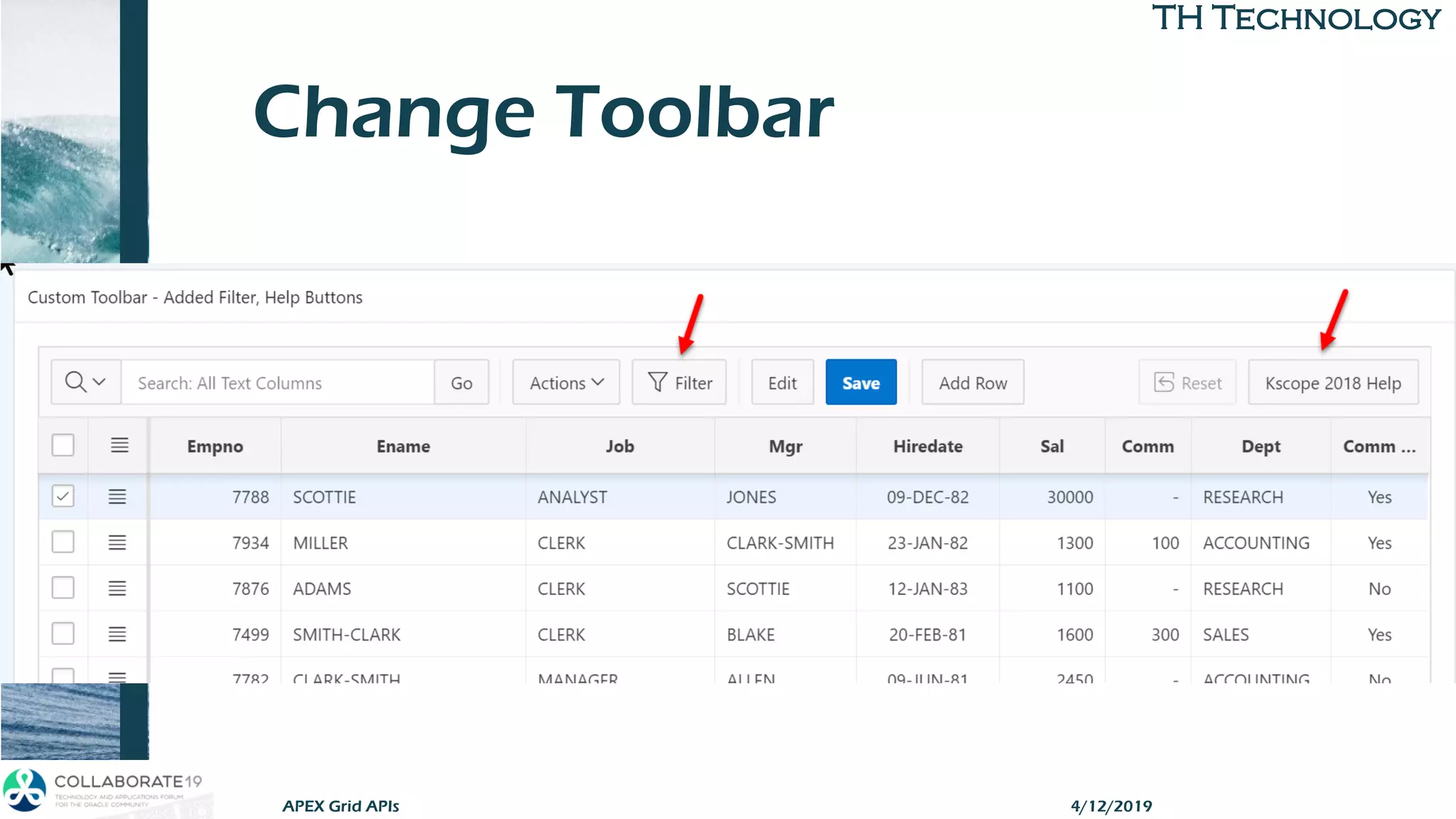Select the 23-JAN-82 hiredate cell
The width and height of the screenshot is (1456, 819).
[x=928, y=542]
